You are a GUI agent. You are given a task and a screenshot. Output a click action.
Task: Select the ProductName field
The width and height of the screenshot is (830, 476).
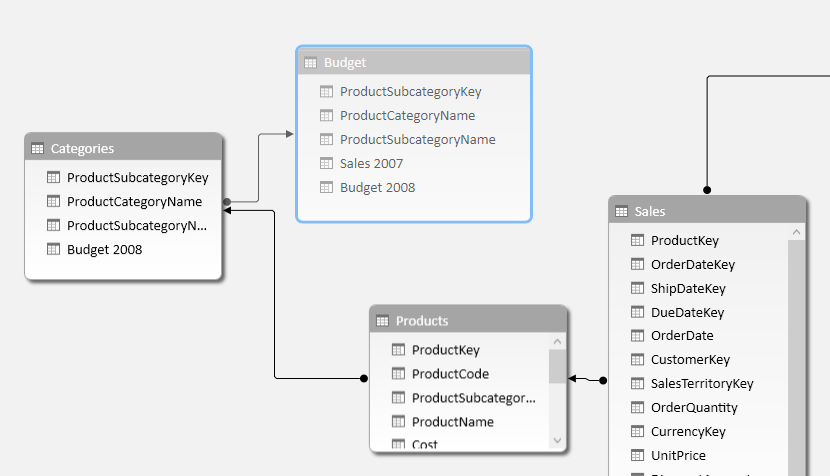click(x=453, y=422)
